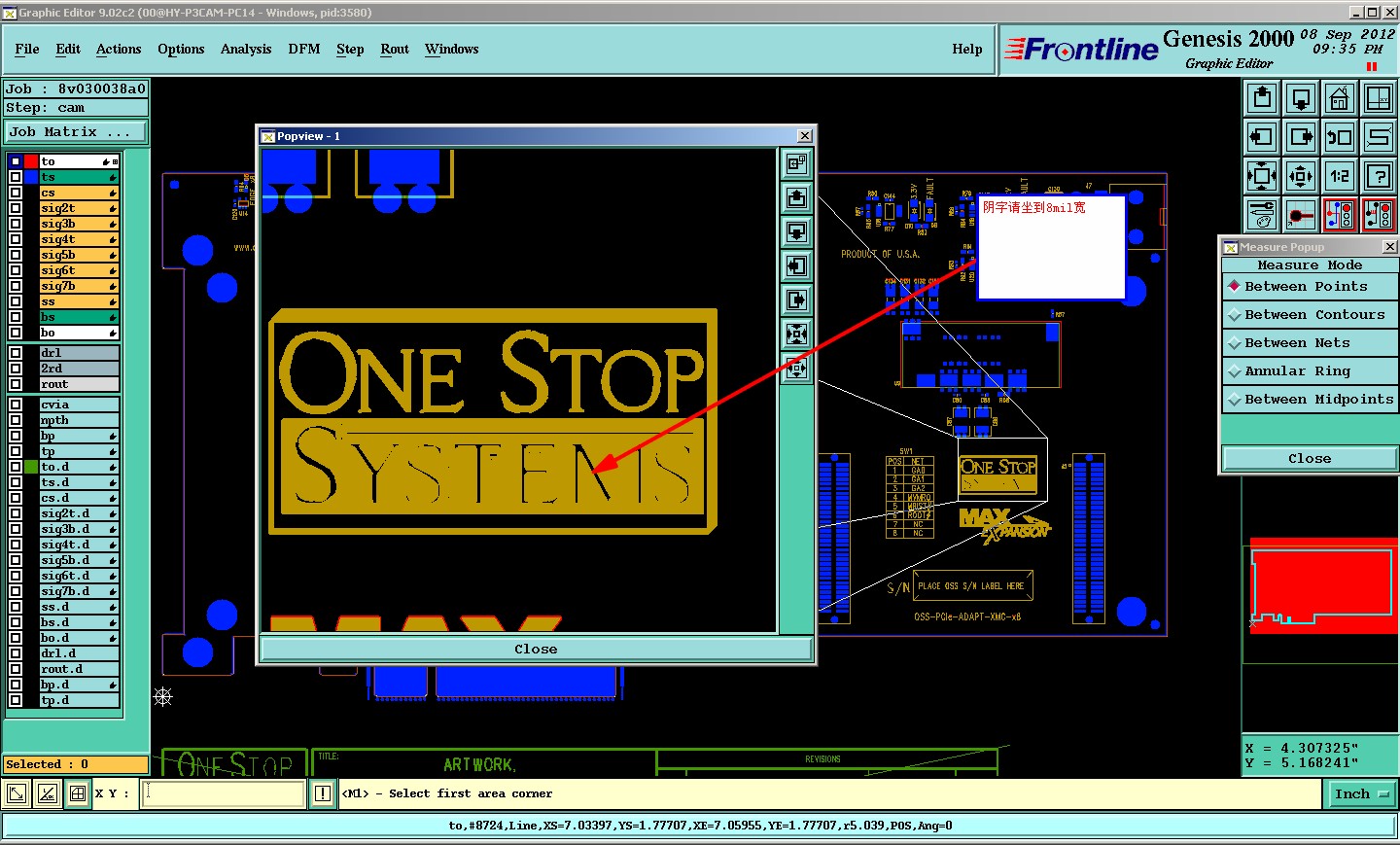Zoom out inside the Popview window
Image resolution: width=1400 pixels, height=845 pixels.
(x=796, y=369)
